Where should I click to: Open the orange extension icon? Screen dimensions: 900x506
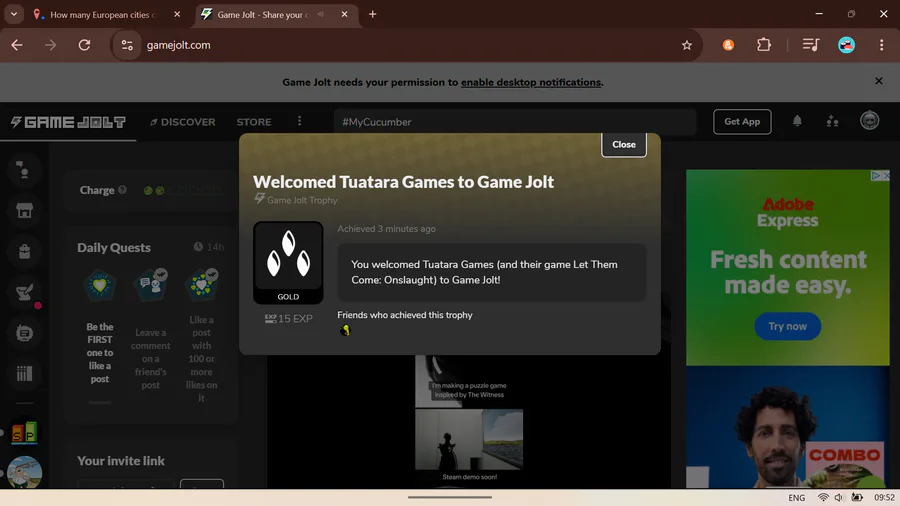coord(728,45)
